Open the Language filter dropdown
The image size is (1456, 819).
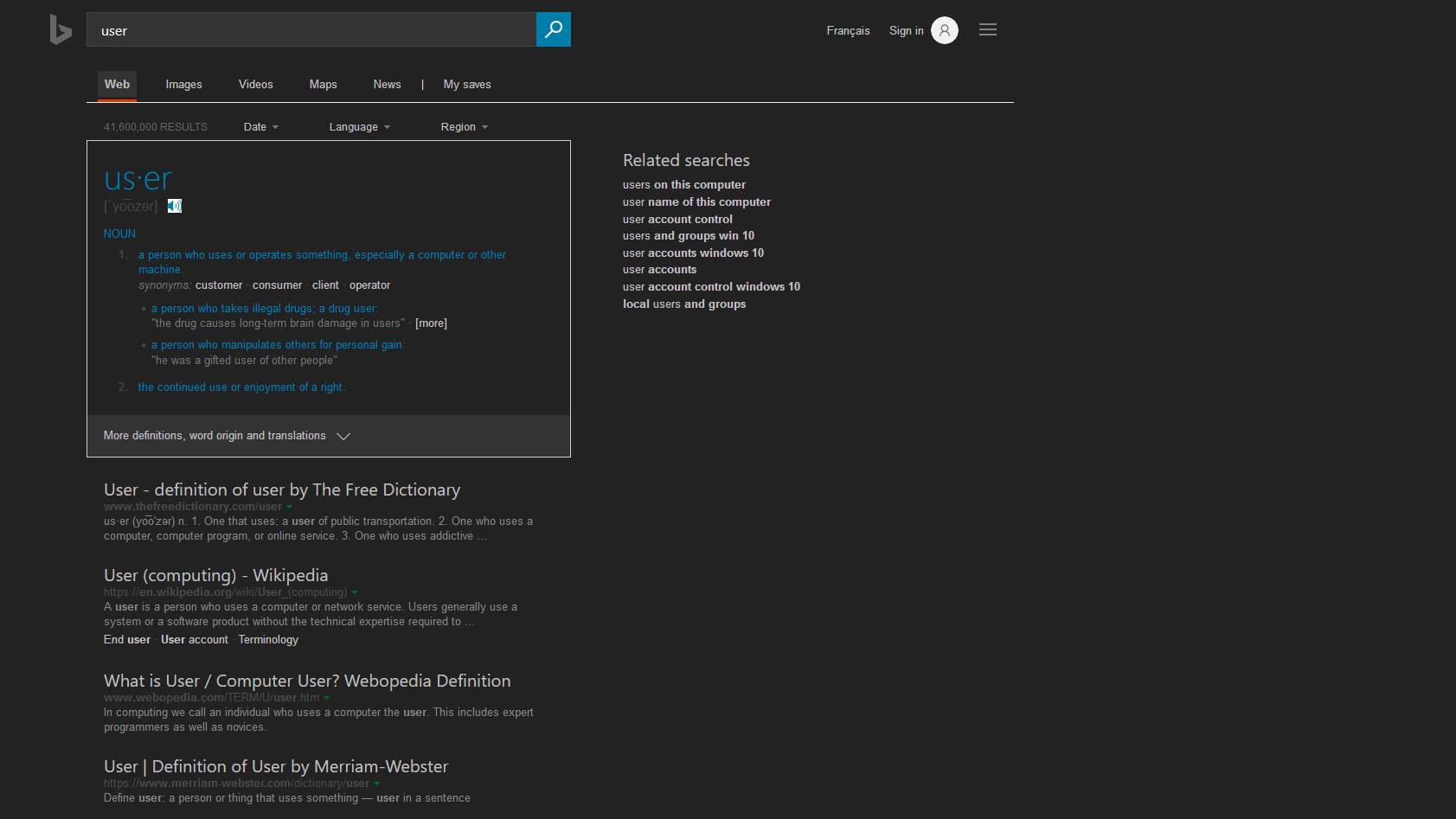click(358, 126)
